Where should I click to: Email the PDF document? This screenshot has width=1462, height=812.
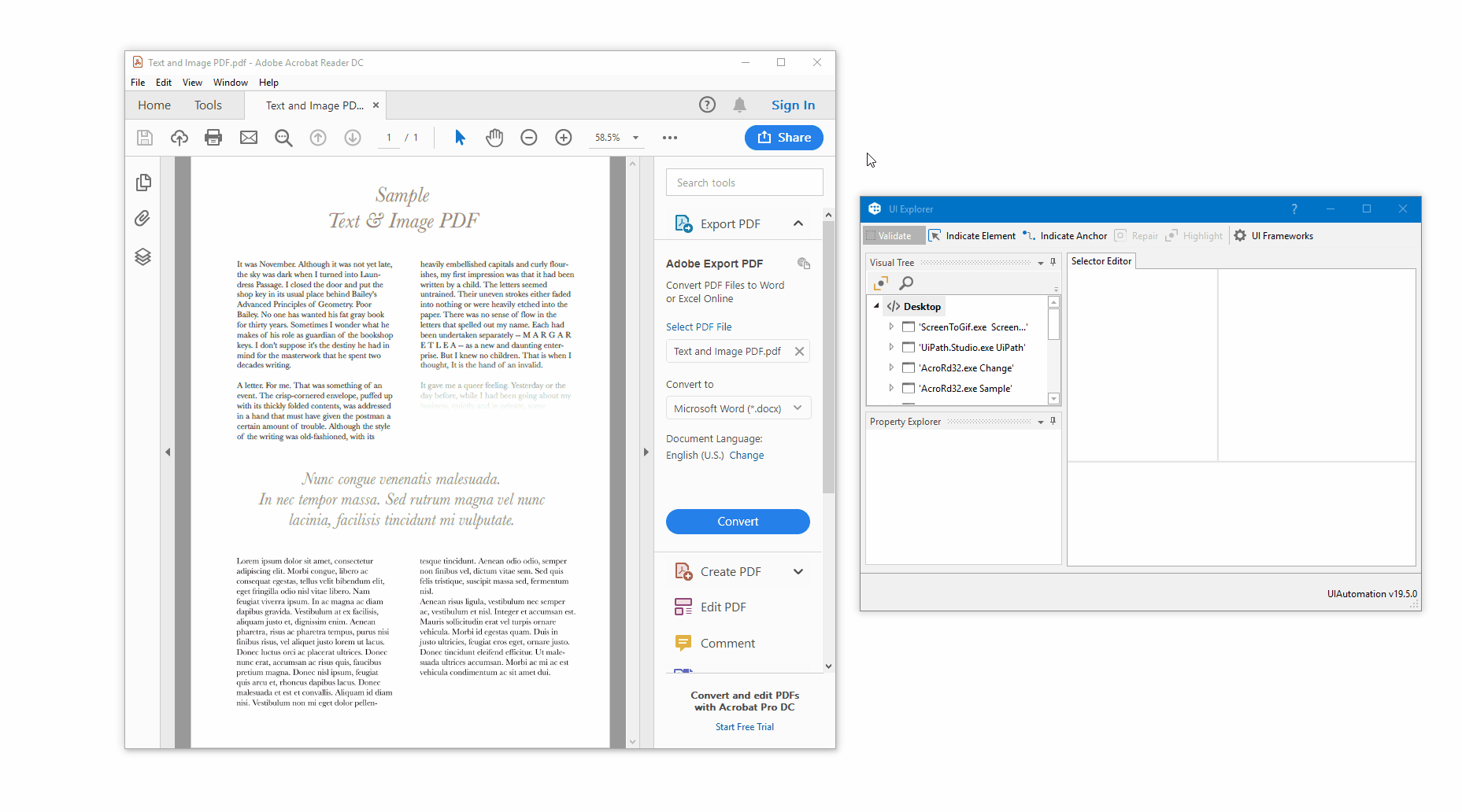248,137
